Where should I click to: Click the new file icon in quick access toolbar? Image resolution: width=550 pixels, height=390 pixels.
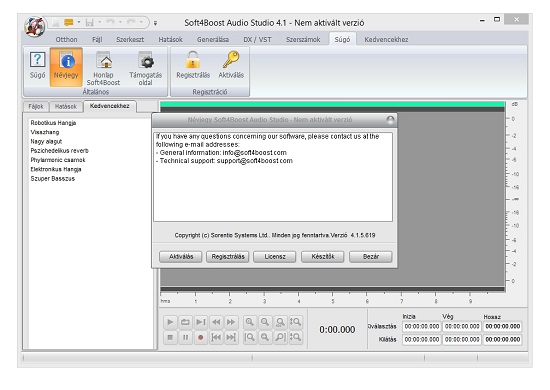point(55,23)
